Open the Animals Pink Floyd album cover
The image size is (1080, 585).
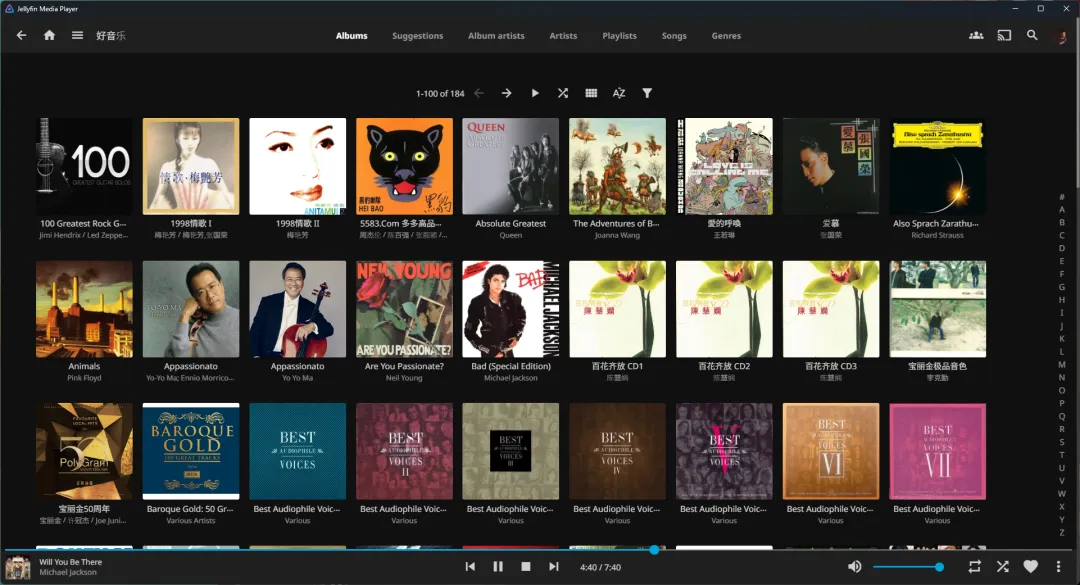tap(84, 309)
